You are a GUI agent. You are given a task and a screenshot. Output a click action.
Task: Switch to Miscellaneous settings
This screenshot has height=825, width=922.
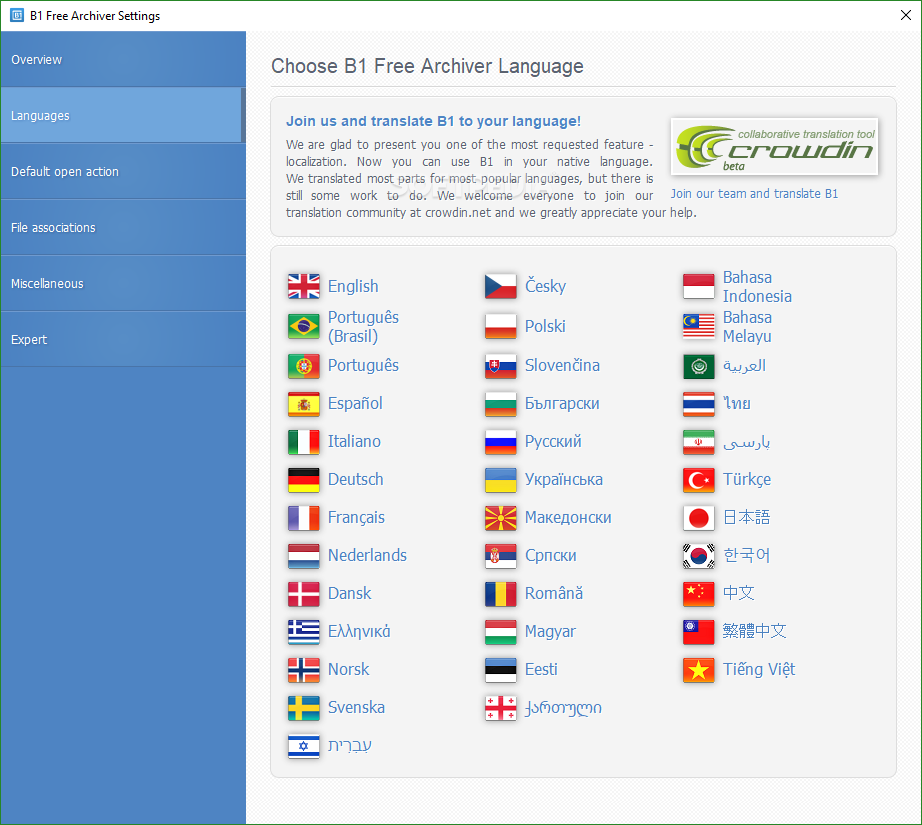coord(123,283)
